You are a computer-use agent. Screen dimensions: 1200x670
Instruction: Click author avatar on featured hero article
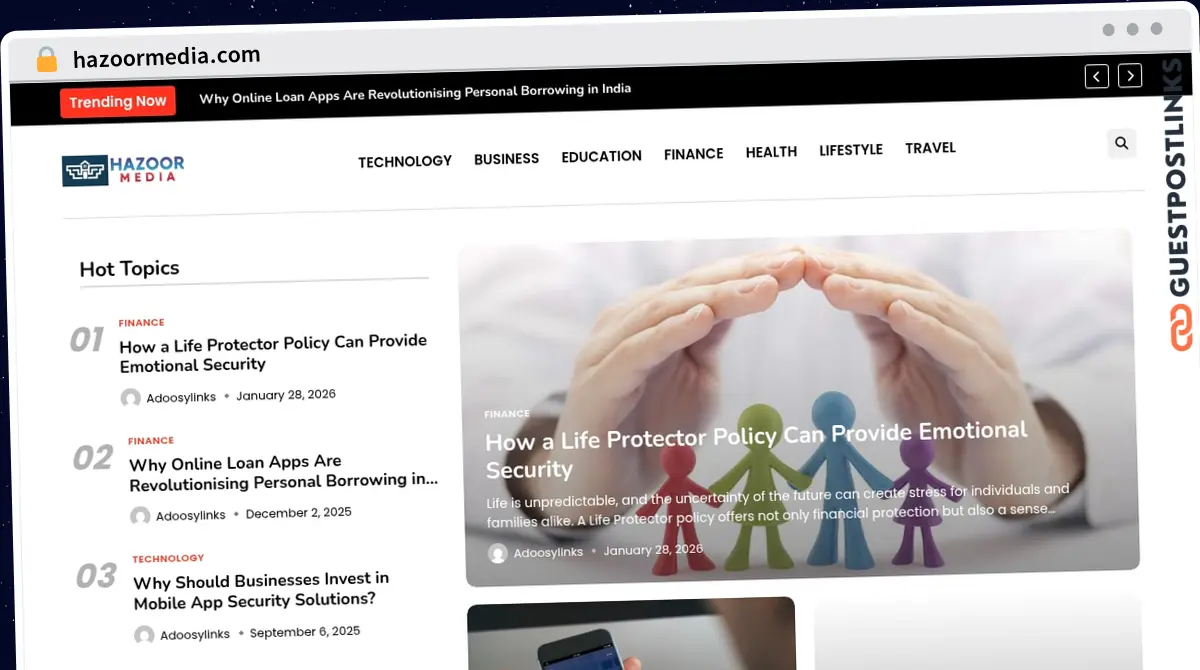click(x=497, y=553)
